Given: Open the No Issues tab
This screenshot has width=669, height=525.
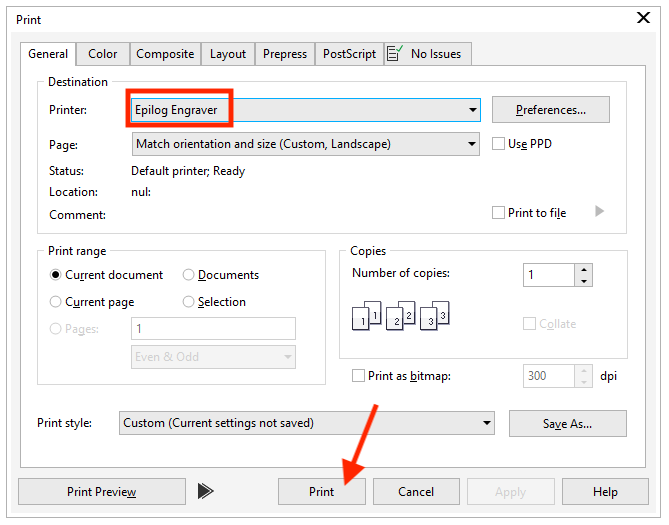Looking at the screenshot, I should (428, 54).
